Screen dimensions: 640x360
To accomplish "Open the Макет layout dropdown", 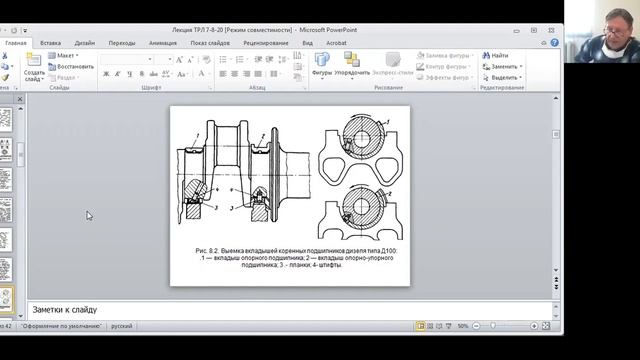I will (x=63, y=56).
